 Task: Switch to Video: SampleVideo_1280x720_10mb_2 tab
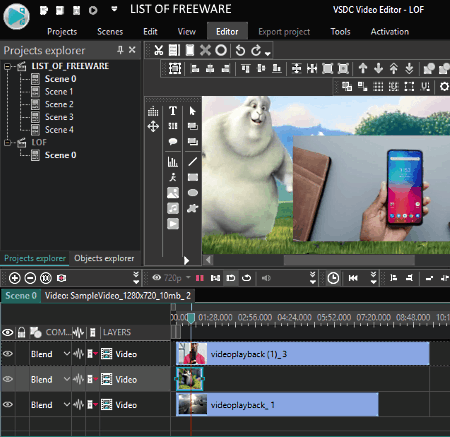[x=118, y=296]
